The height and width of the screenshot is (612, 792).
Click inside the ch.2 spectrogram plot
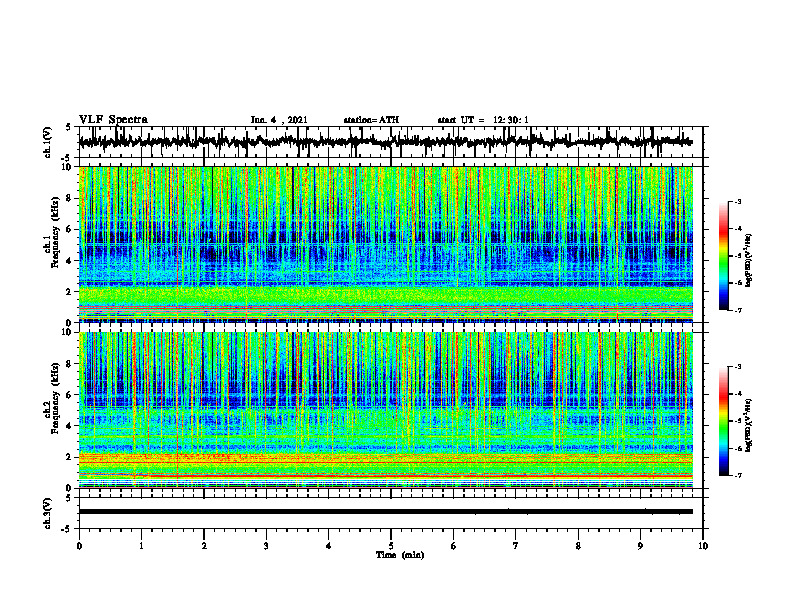tap(385, 410)
